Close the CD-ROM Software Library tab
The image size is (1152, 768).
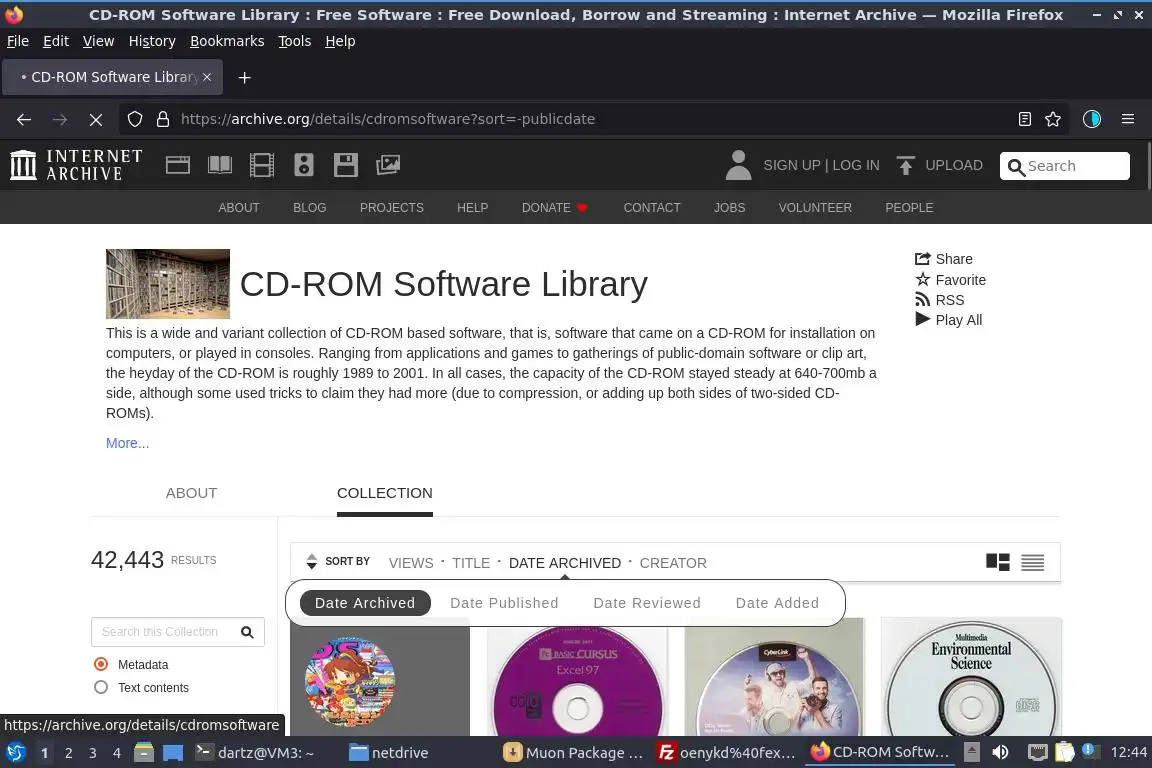(207, 76)
